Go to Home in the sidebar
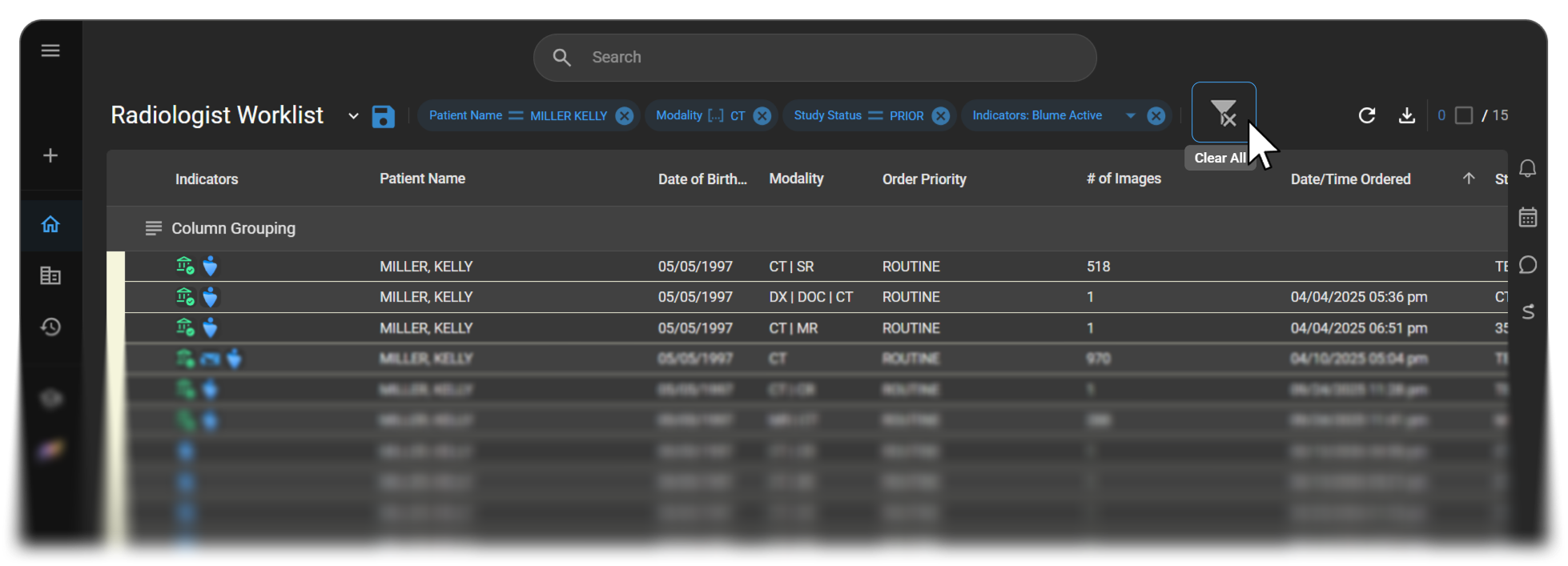Viewport: 1568px width, 566px height. [50, 224]
